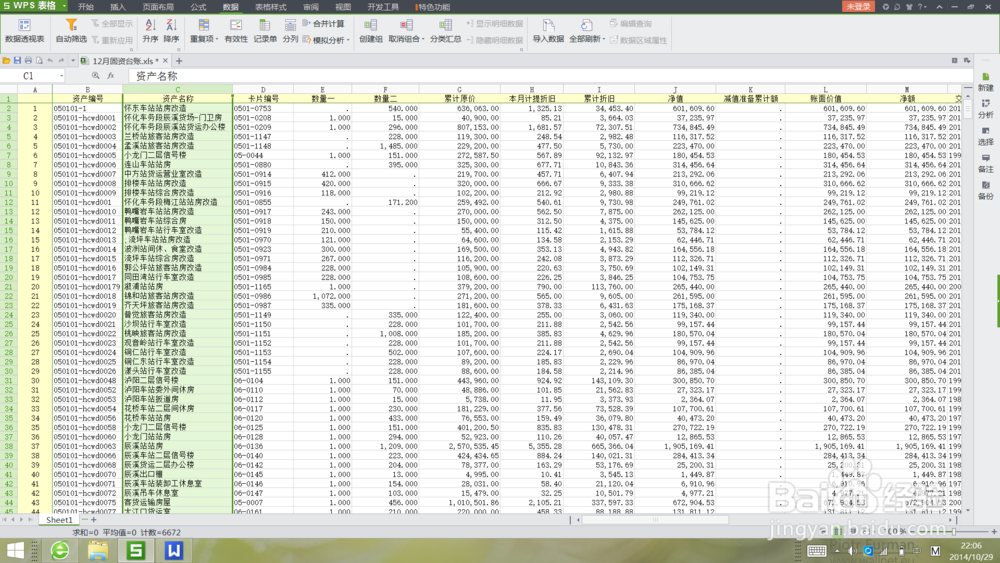This screenshot has height=563, width=1000.
Task: Click 分类汇总 subtotal
Action: tap(445, 31)
